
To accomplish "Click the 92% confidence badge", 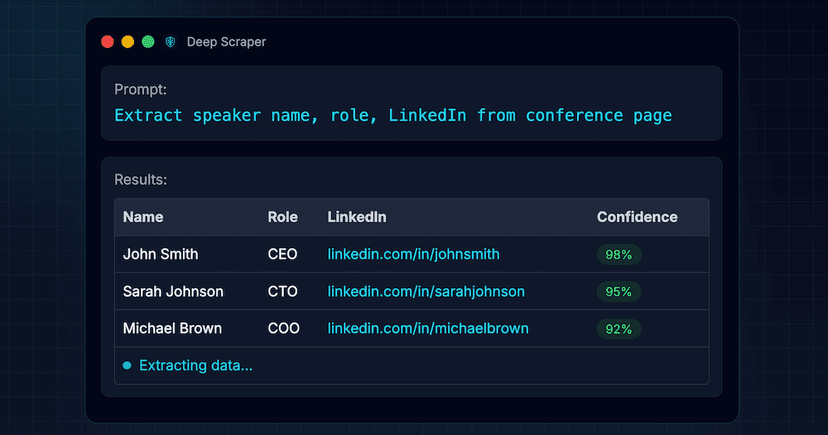I will click(619, 329).
